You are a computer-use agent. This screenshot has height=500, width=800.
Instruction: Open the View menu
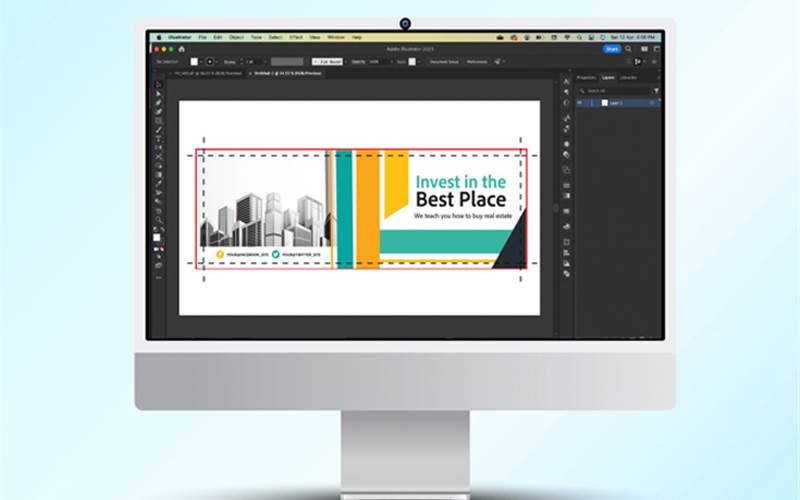(x=315, y=37)
